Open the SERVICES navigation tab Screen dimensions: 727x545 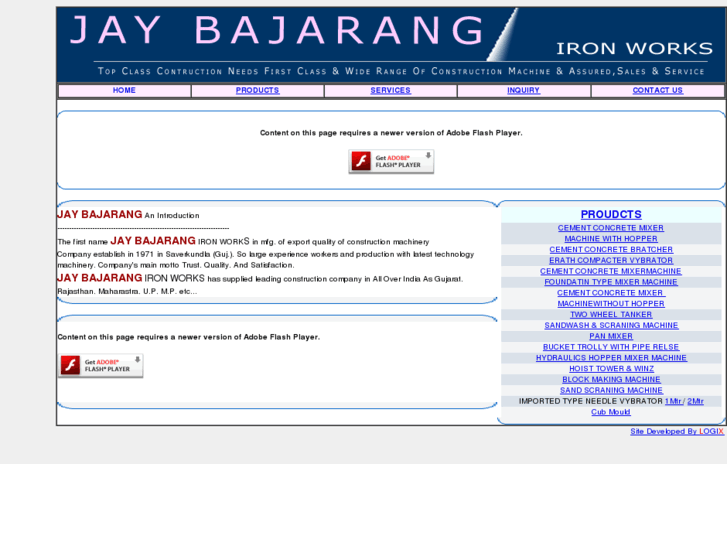pos(390,90)
